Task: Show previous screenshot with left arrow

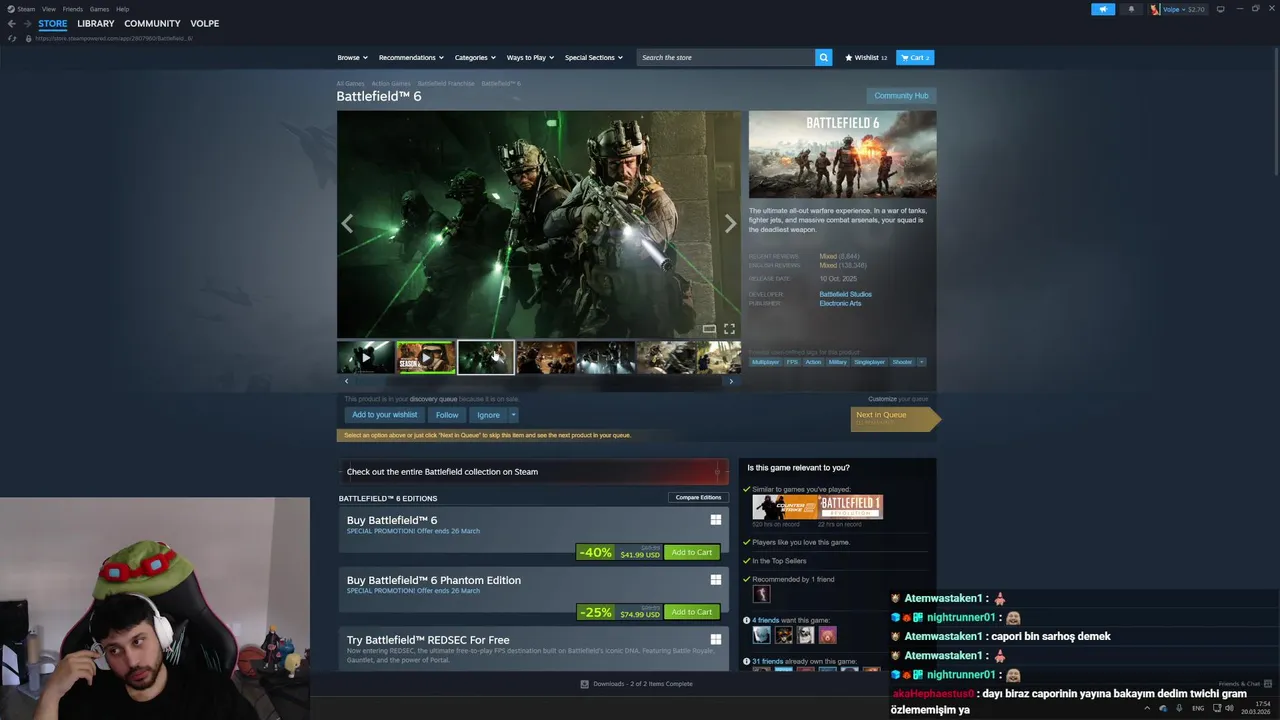Action: 347,224
